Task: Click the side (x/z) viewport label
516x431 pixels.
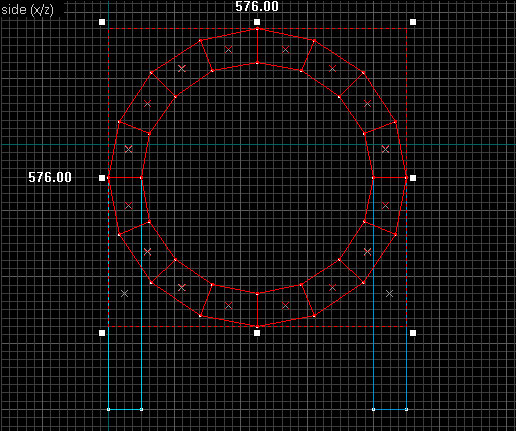Action: 27,10
